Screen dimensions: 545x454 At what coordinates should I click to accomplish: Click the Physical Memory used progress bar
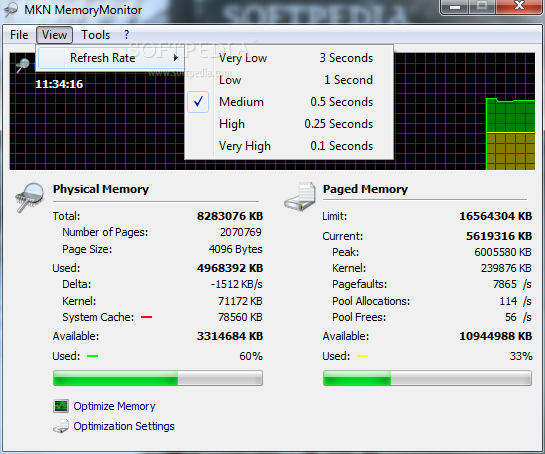[158, 378]
